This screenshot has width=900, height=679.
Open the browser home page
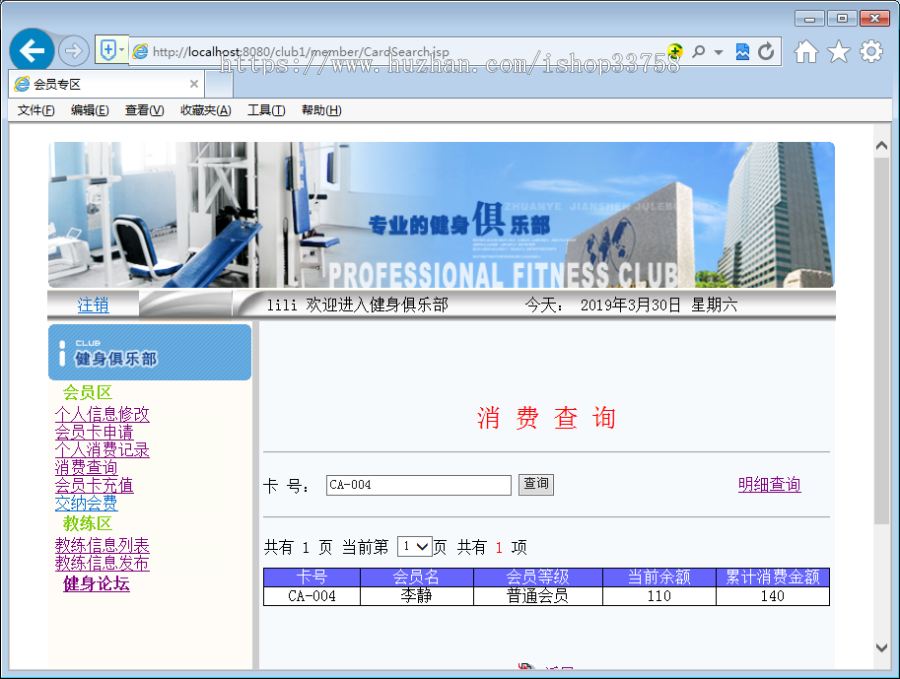[806, 51]
